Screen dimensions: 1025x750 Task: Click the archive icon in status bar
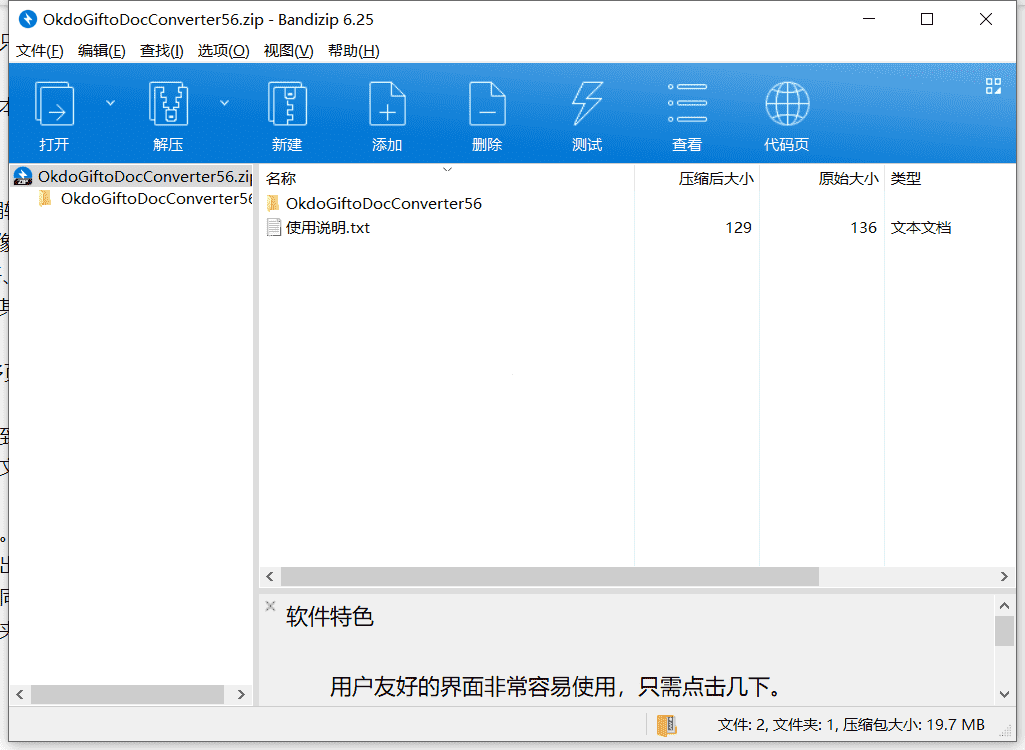pos(666,725)
